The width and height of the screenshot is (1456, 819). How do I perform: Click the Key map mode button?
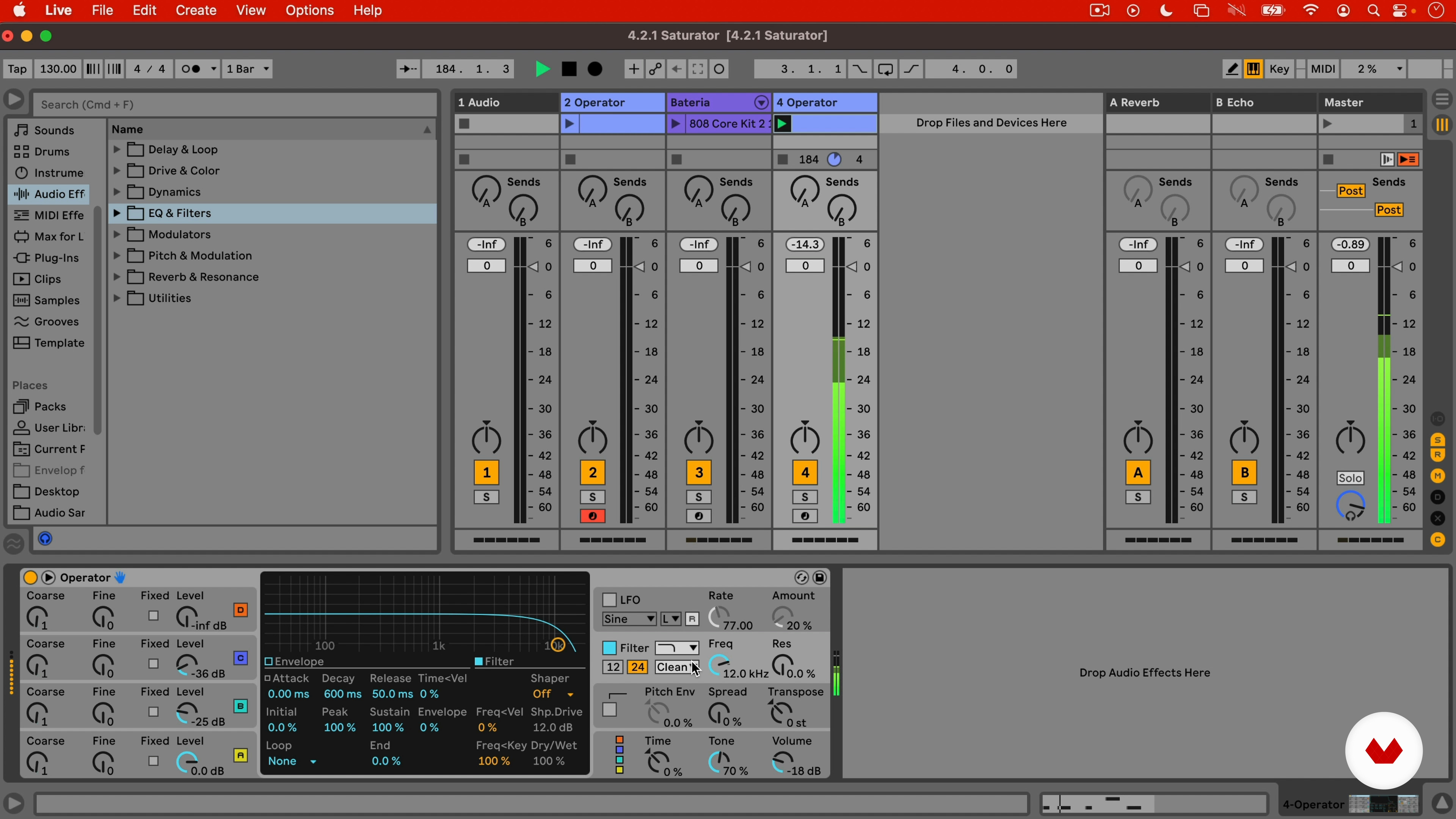(x=1279, y=69)
